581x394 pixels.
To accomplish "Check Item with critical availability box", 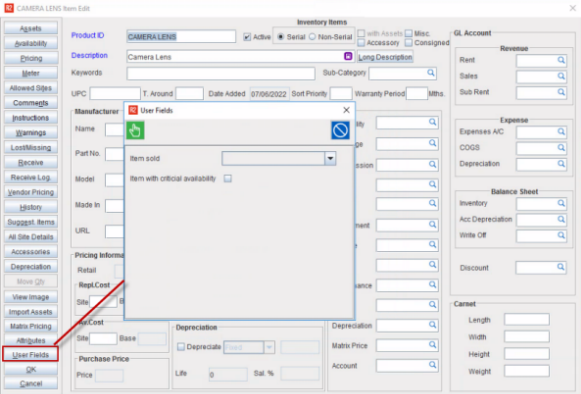I will (228, 179).
